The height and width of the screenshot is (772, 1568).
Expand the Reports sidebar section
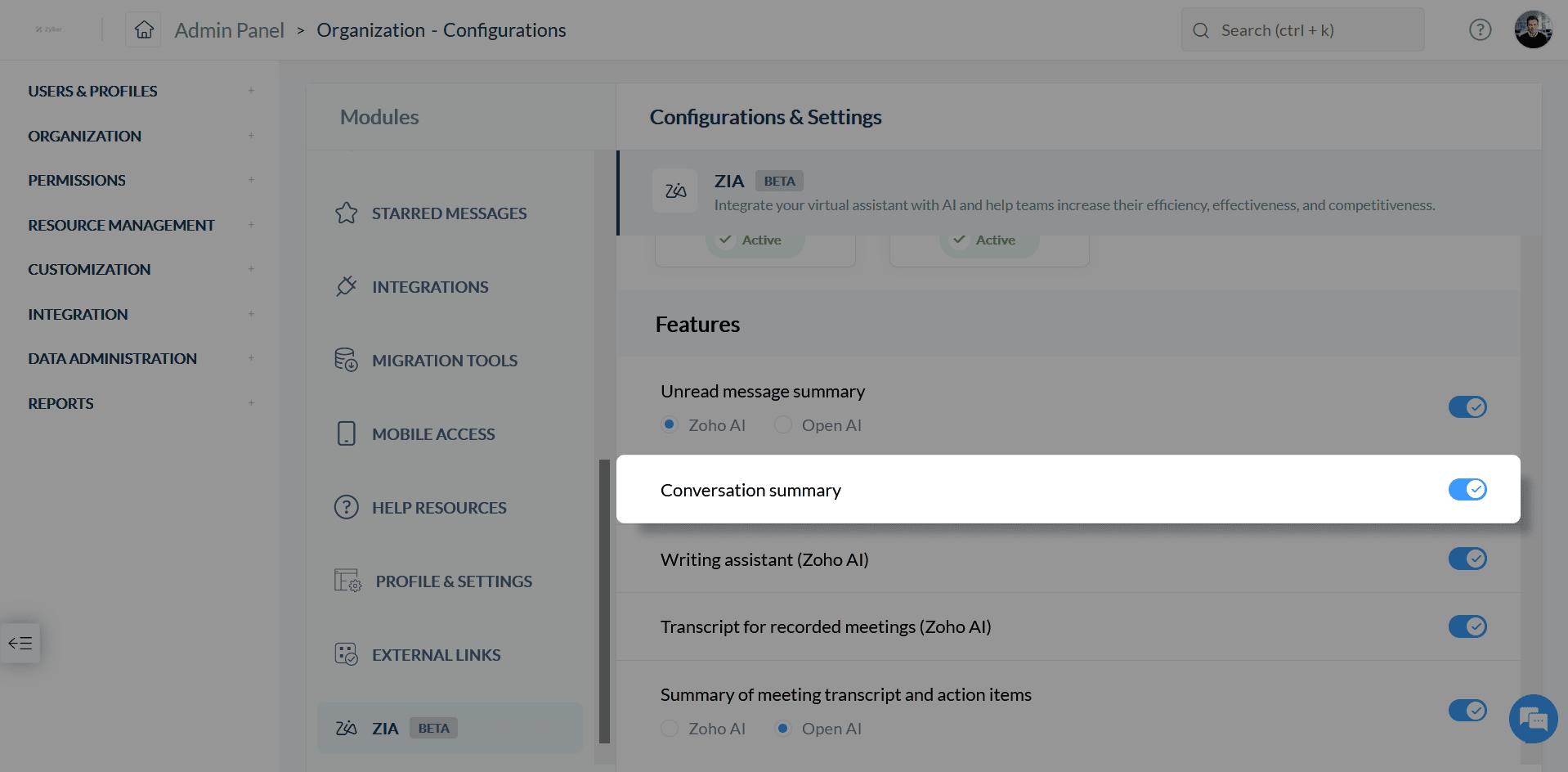pos(251,403)
